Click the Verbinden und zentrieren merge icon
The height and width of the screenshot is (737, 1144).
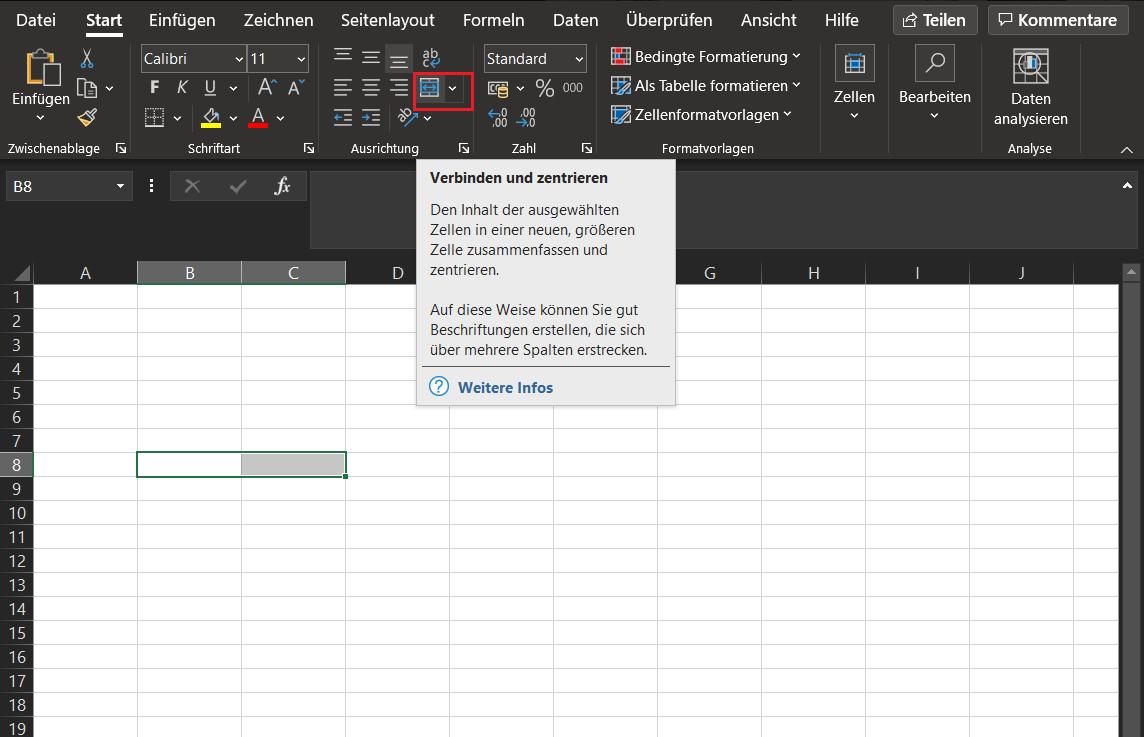pyautogui.click(x=430, y=88)
